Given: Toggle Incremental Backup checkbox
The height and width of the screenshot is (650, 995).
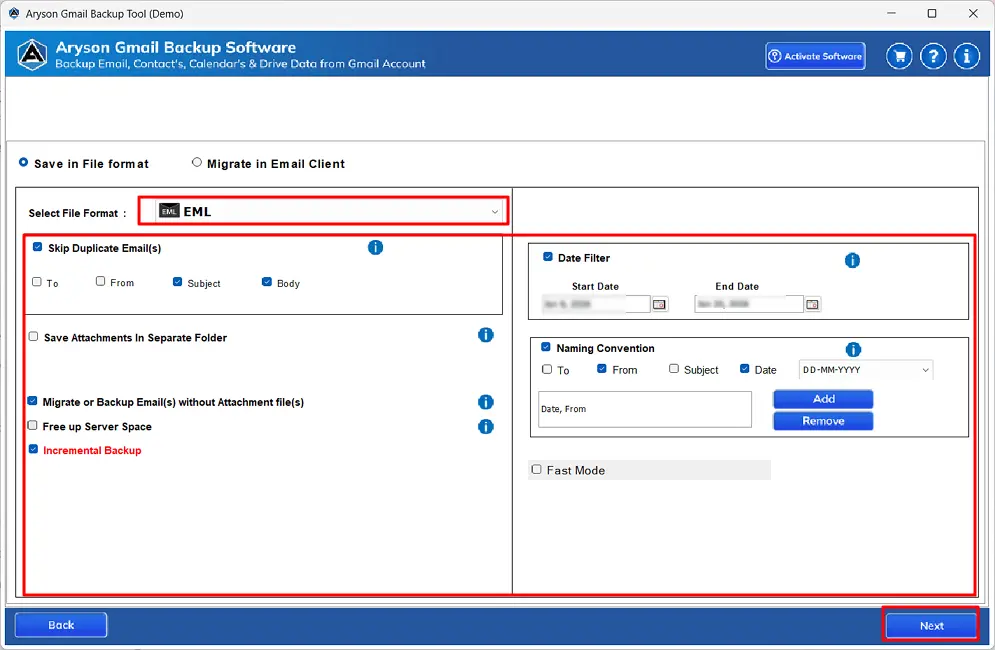Looking at the screenshot, I should [x=34, y=449].
